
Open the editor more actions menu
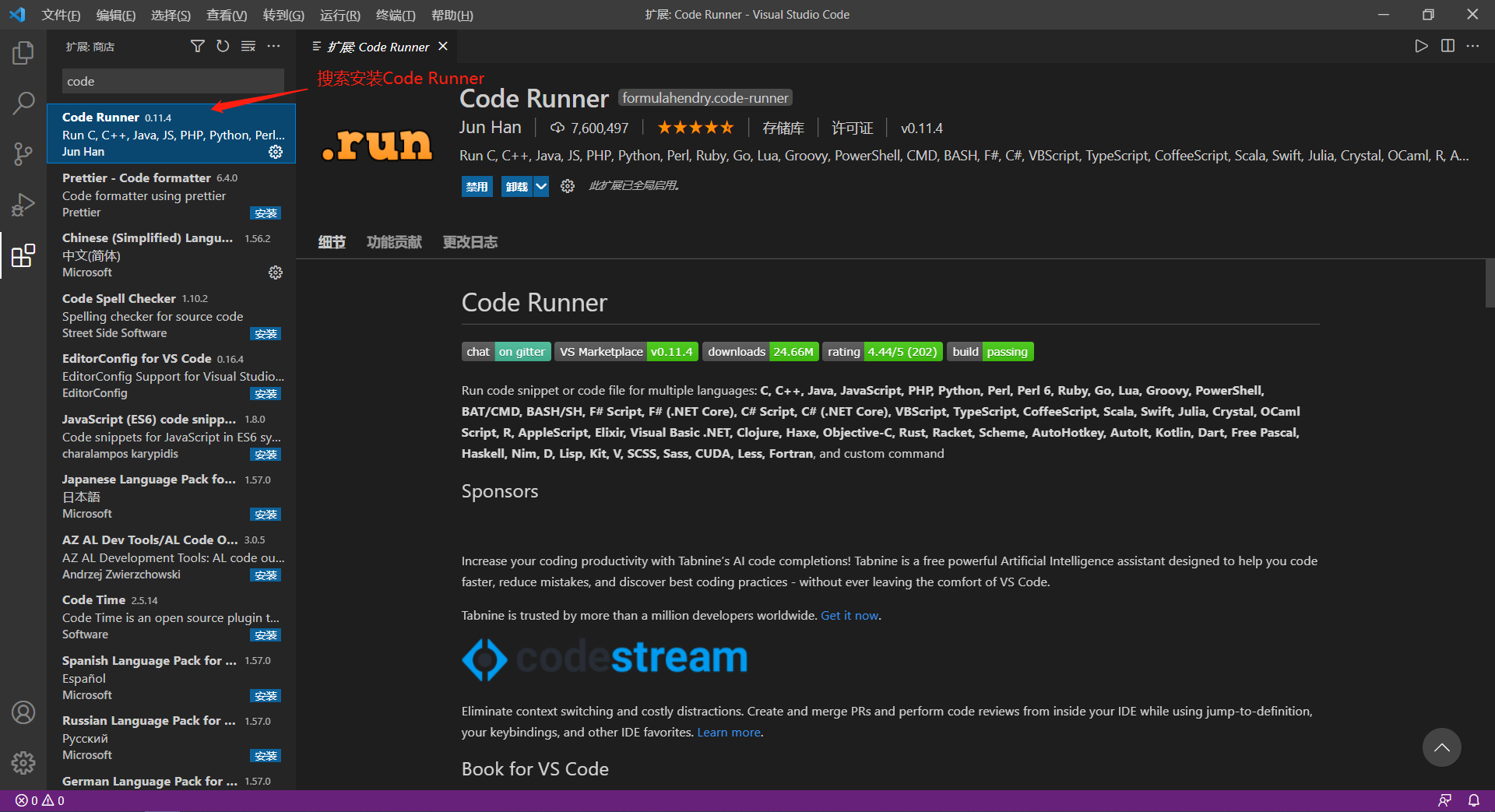point(1472,46)
